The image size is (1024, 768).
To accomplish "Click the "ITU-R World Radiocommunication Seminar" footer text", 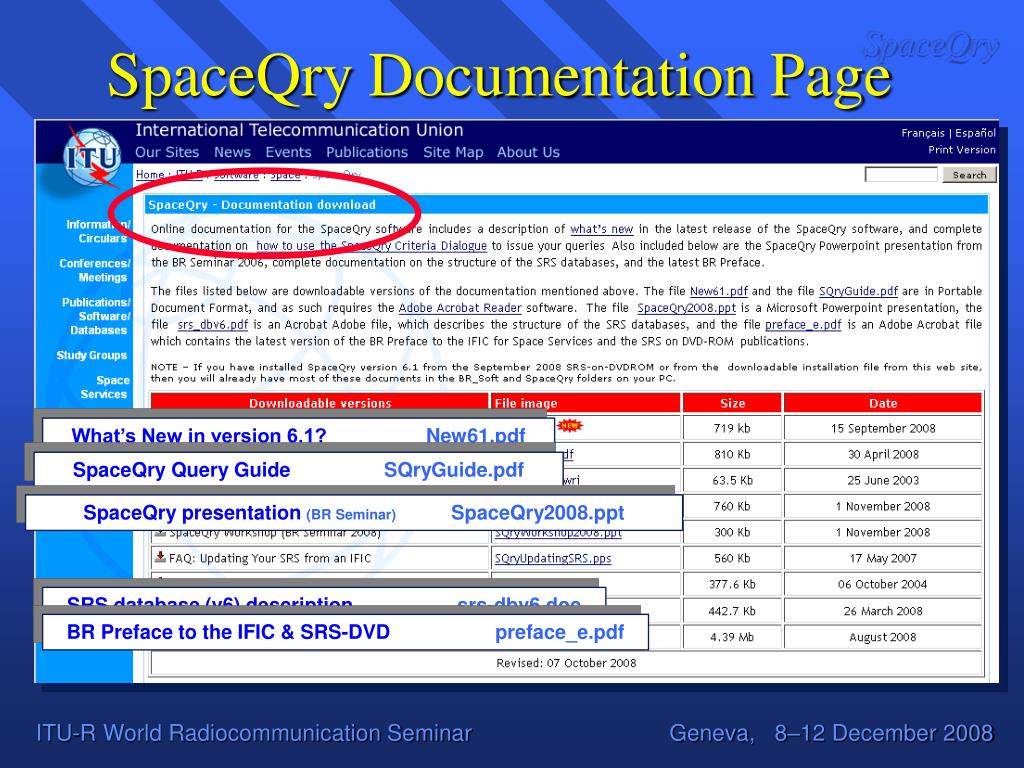I will [x=254, y=733].
